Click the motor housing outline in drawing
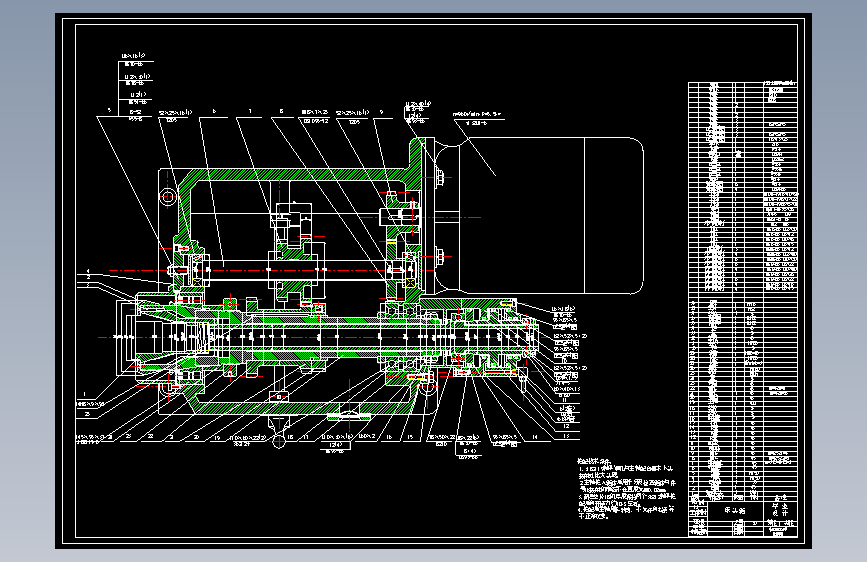The image size is (867, 562). (539, 215)
